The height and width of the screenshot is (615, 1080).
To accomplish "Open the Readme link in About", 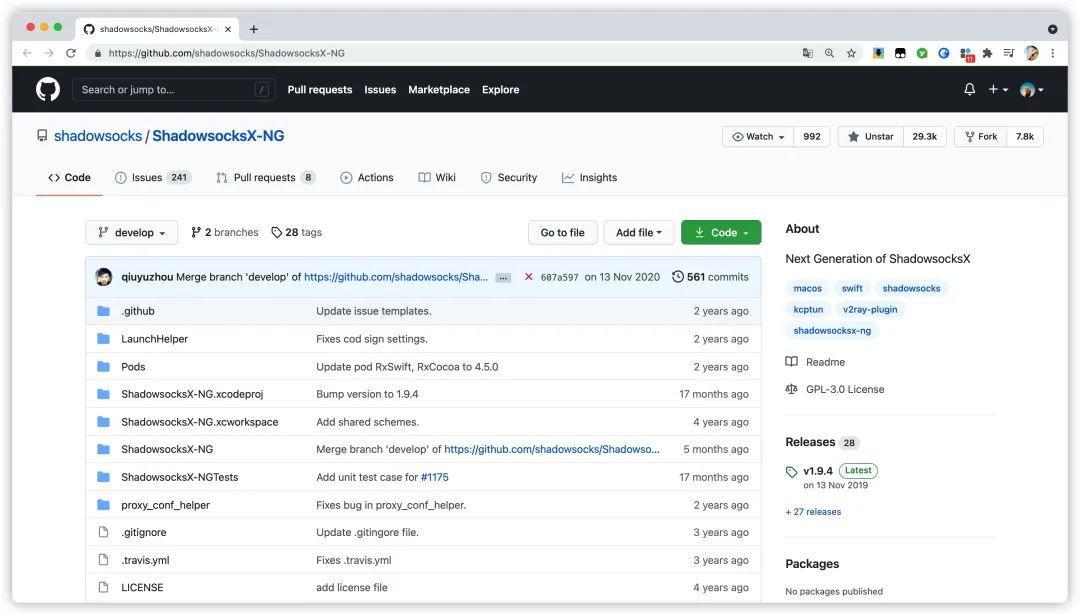I will (816, 362).
